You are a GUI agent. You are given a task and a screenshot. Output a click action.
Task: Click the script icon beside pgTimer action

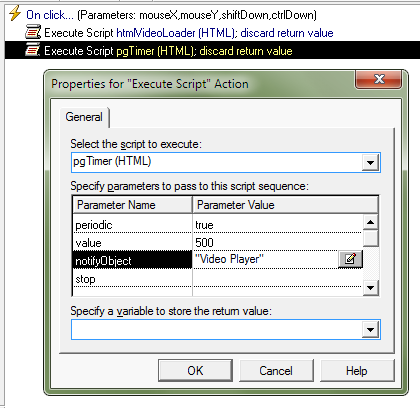click(x=33, y=50)
